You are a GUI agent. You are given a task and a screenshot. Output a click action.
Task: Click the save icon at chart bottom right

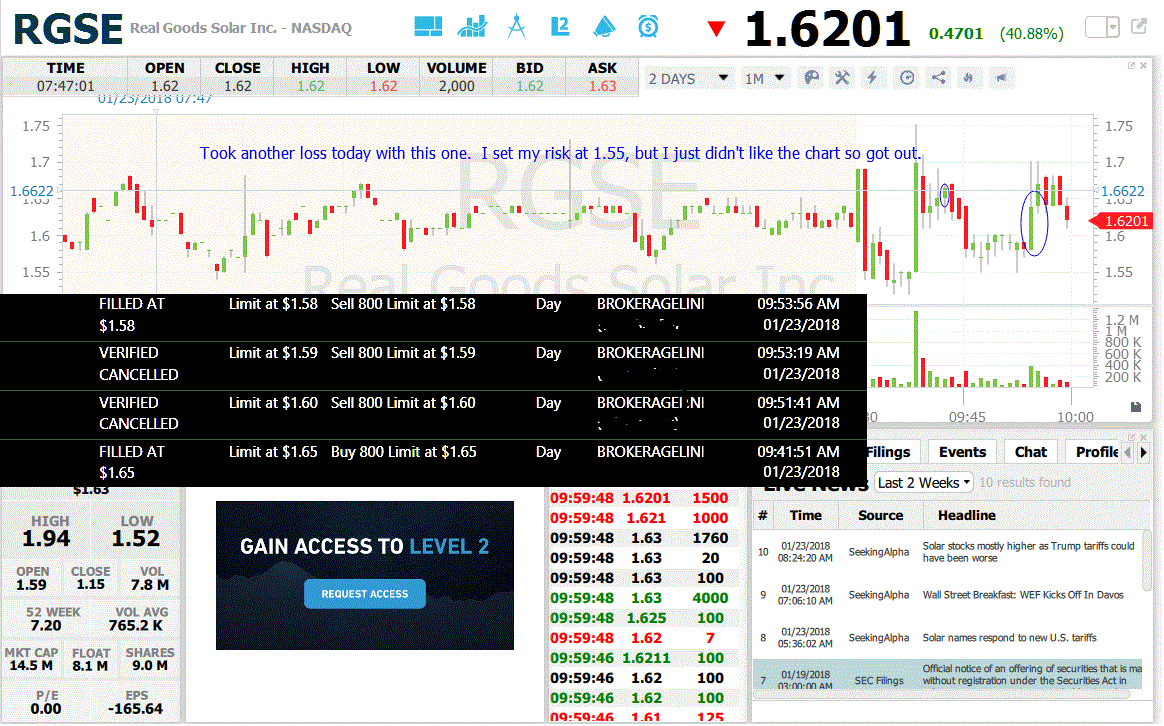pyautogui.click(x=1136, y=407)
